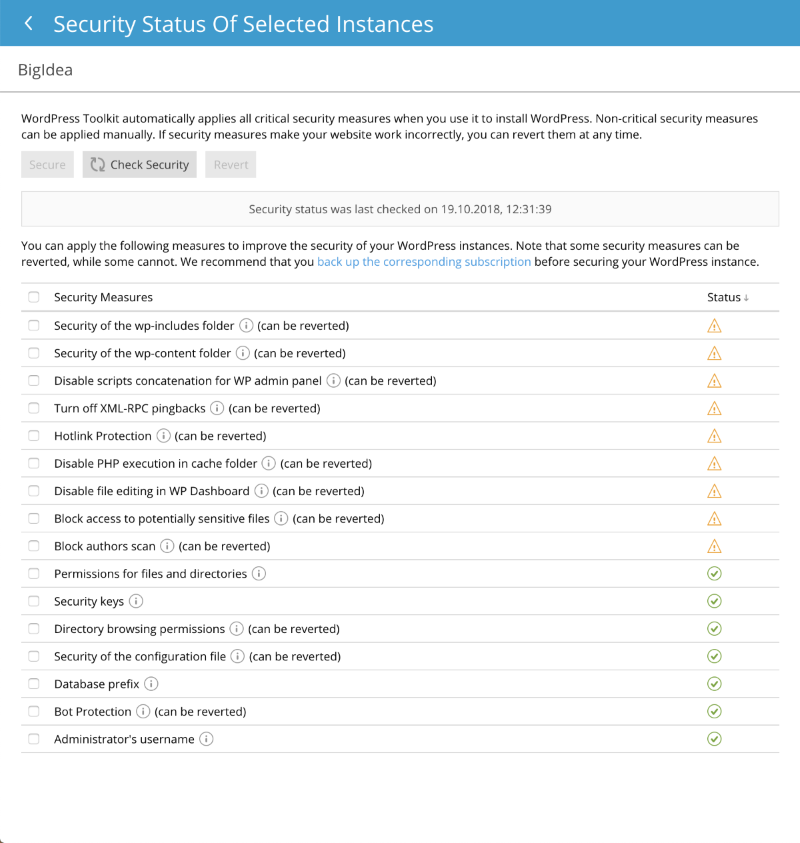This screenshot has height=843, width=800.
Task: Show info tooltip for Hotlink Protection
Action: [x=163, y=436]
